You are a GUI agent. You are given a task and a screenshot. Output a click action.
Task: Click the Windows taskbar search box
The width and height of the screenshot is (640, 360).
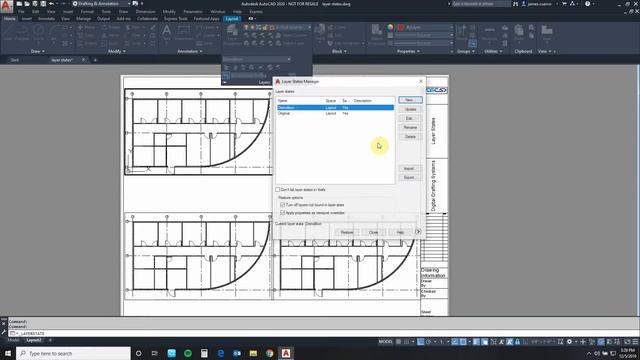(73, 353)
